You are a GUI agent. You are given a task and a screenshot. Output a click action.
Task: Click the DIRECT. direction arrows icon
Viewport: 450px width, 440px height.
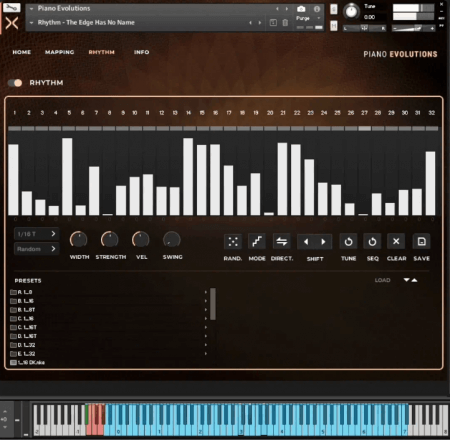[x=282, y=242]
